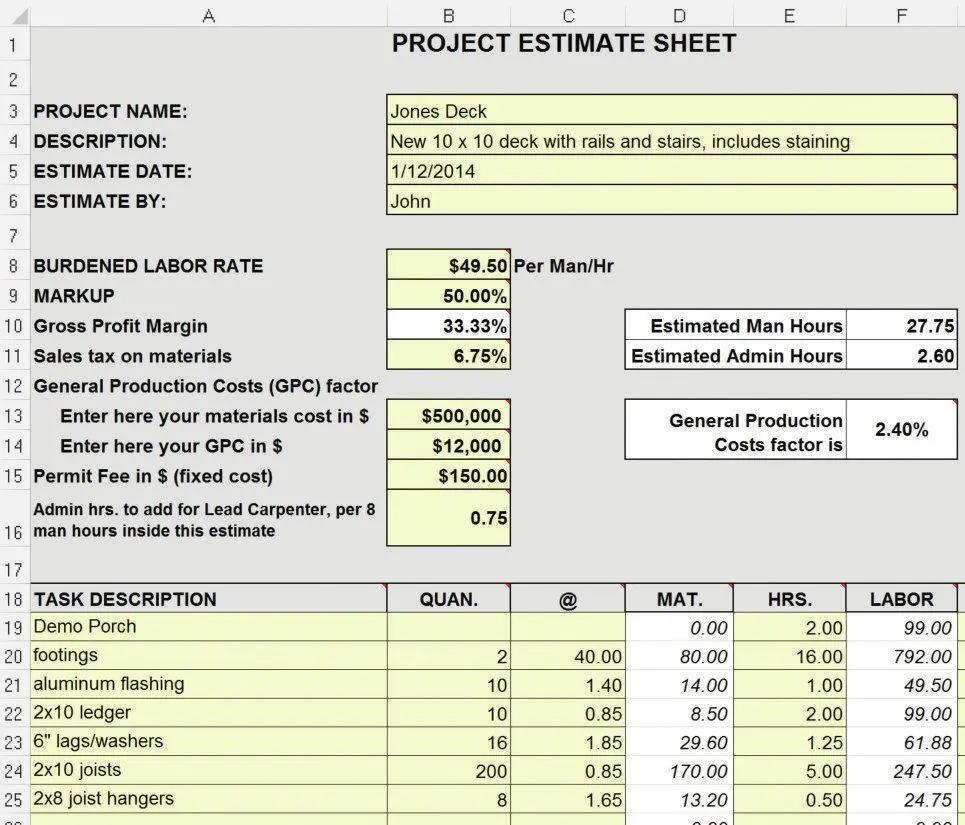965x825 pixels.
Task: Select row header 18
Action: (13, 599)
